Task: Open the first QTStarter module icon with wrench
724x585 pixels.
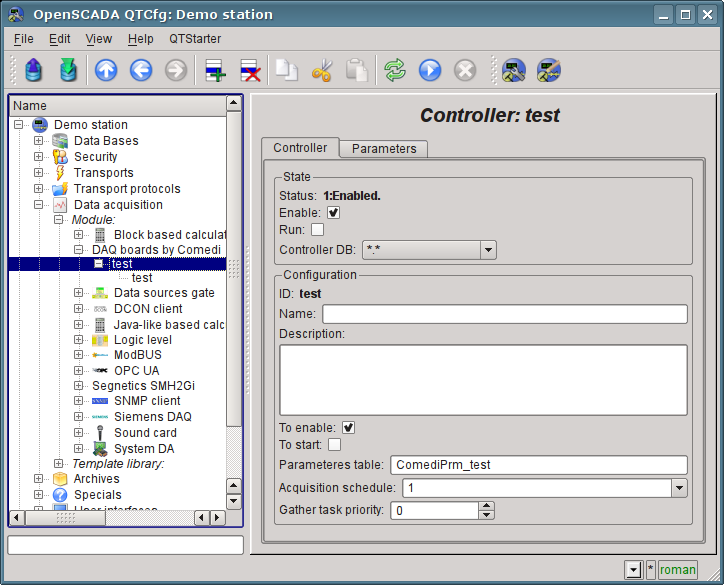Action: (514, 71)
